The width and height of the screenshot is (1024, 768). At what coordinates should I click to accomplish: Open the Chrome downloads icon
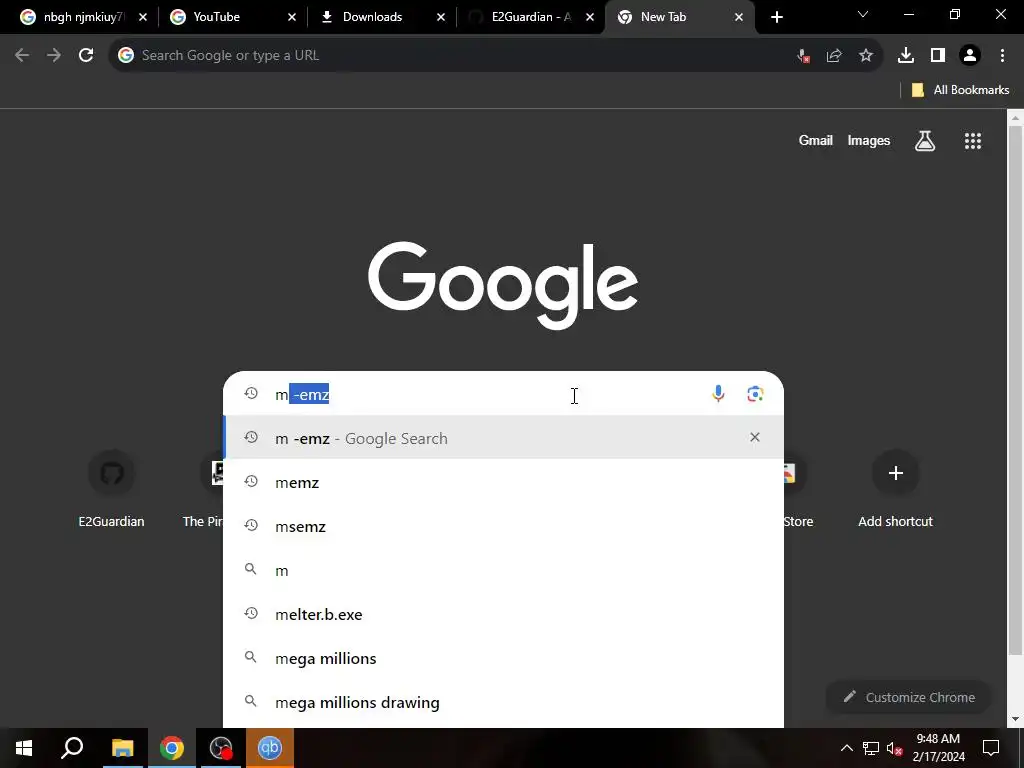(906, 56)
